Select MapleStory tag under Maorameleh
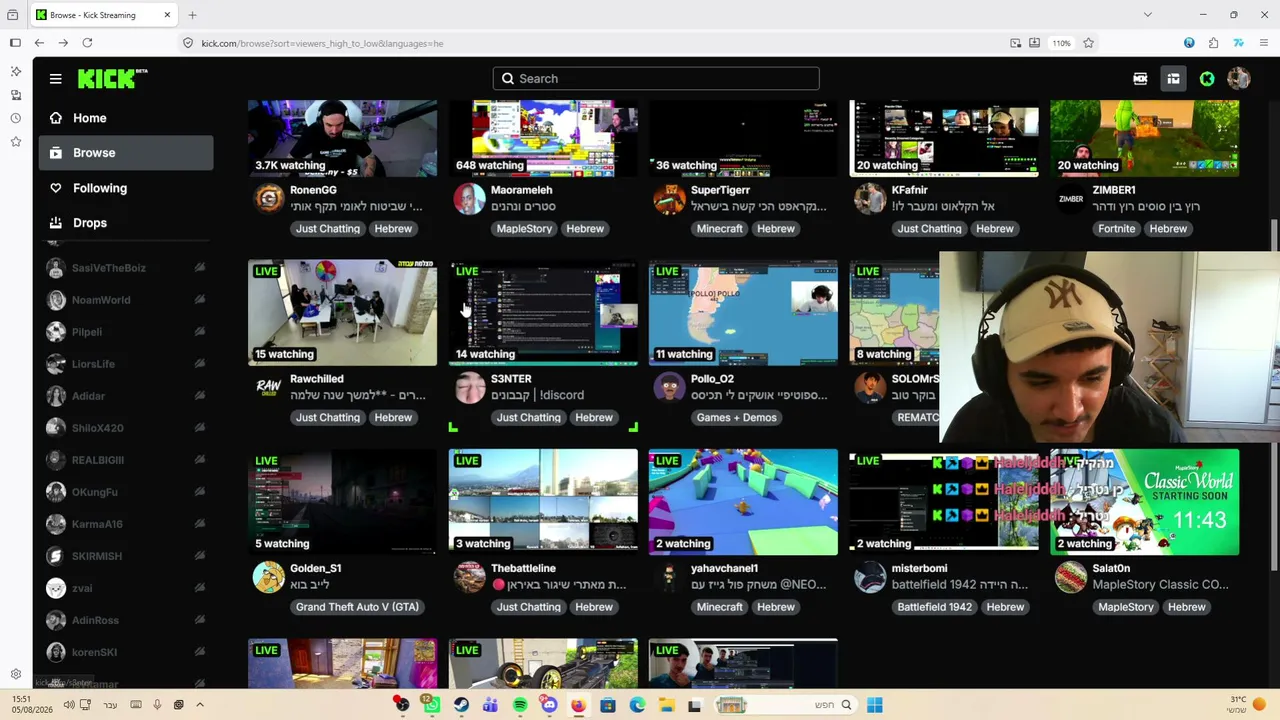This screenshot has width=1280, height=720. click(524, 229)
